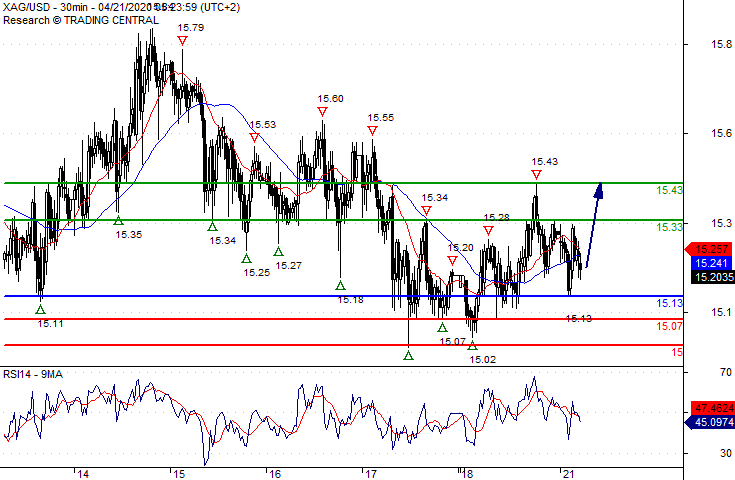
Task: Select the black 15.2035 last price tag
Action: click(x=712, y=277)
